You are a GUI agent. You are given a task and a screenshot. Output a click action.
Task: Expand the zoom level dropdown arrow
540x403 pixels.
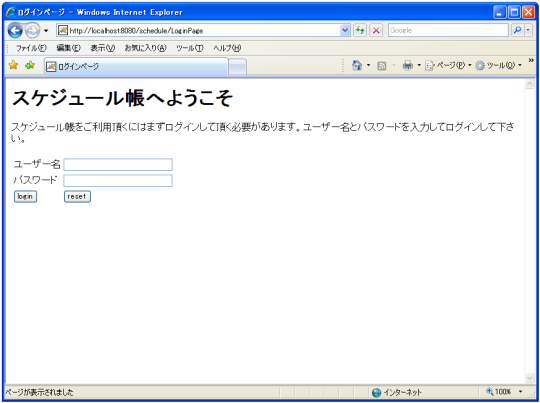520,392
